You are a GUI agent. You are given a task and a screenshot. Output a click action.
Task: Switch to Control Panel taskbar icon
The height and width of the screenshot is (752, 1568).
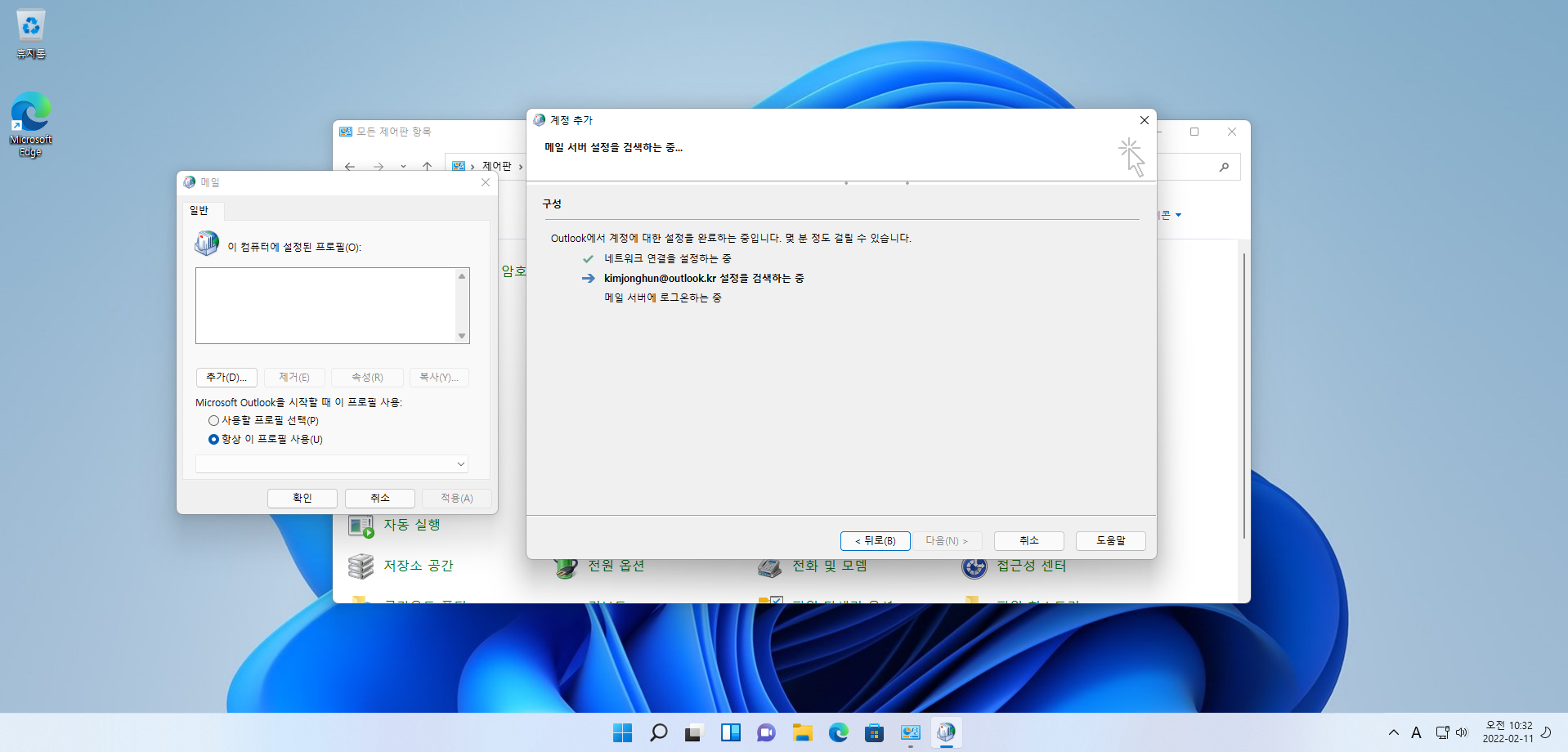coord(910,732)
